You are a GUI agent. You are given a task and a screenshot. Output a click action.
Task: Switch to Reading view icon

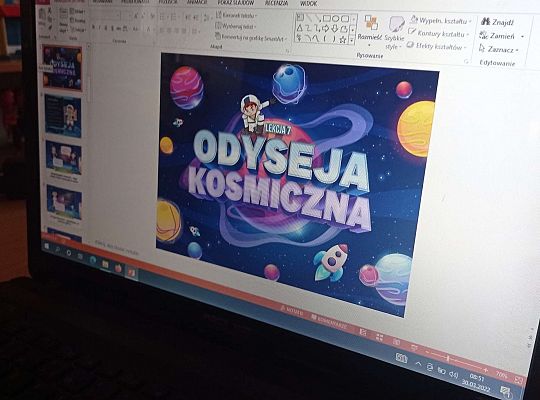click(x=397, y=342)
